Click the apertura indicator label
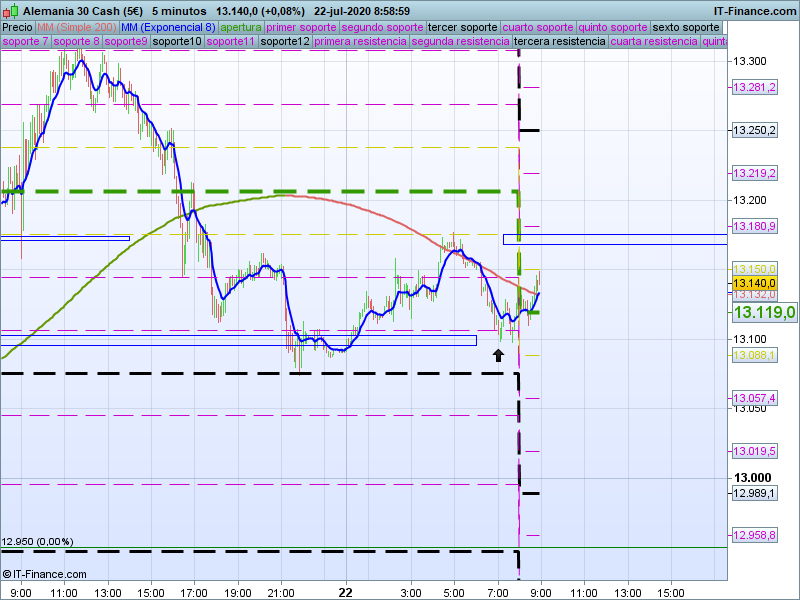Viewport: 800px width, 600px height. 241,27
